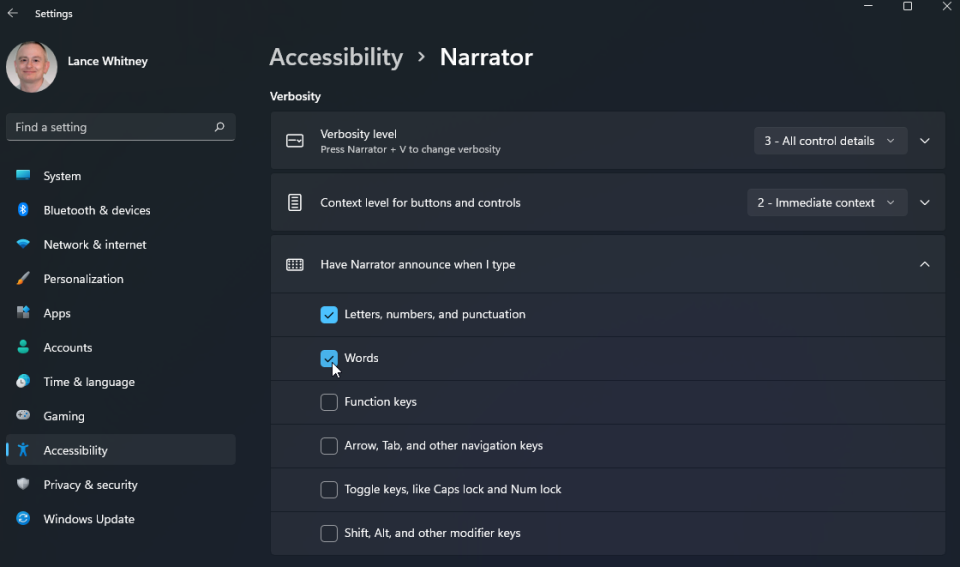Click the Bluetooth & devices icon
This screenshot has height=567, width=960.
[23, 210]
